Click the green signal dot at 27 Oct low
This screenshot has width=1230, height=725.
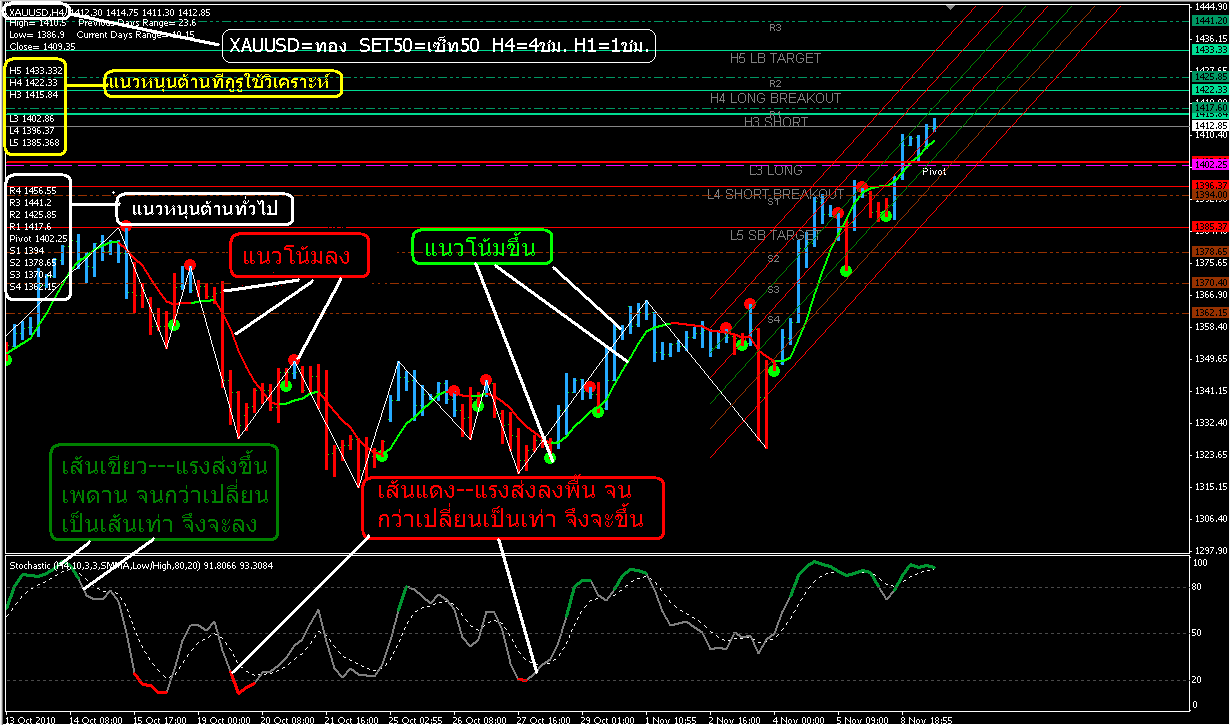(x=549, y=458)
